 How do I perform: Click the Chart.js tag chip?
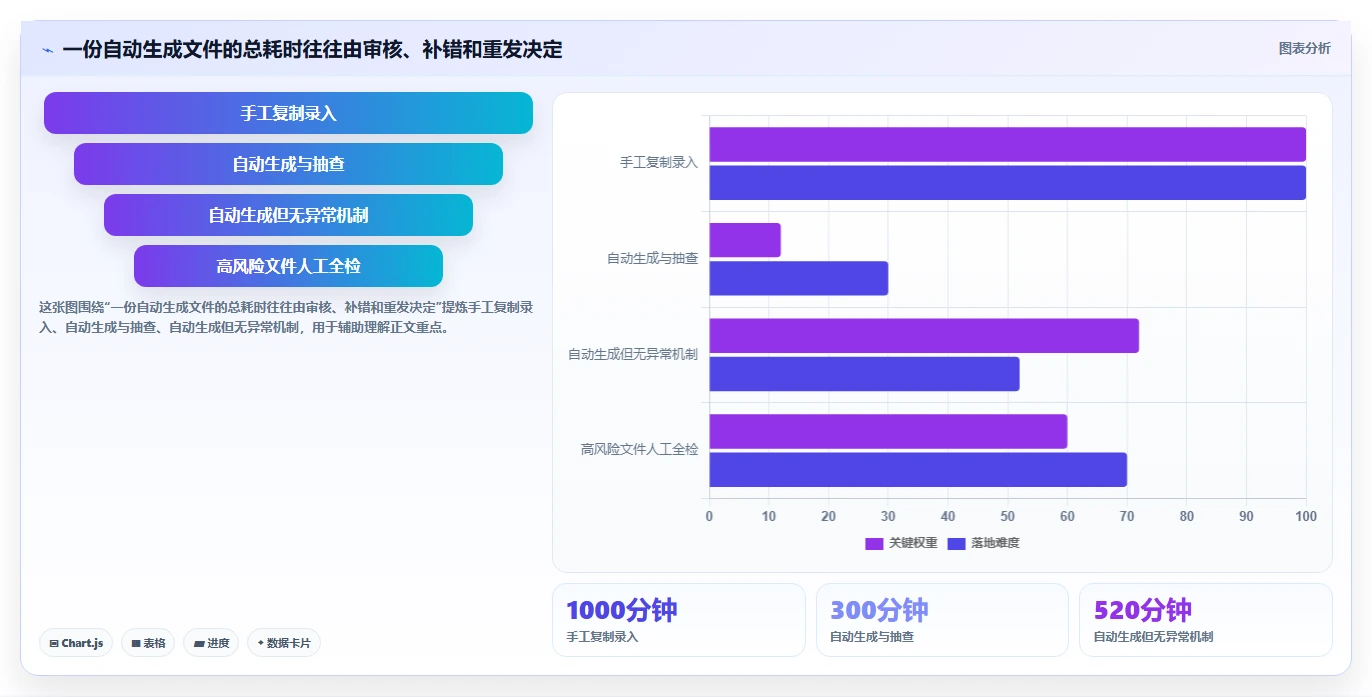coord(76,643)
